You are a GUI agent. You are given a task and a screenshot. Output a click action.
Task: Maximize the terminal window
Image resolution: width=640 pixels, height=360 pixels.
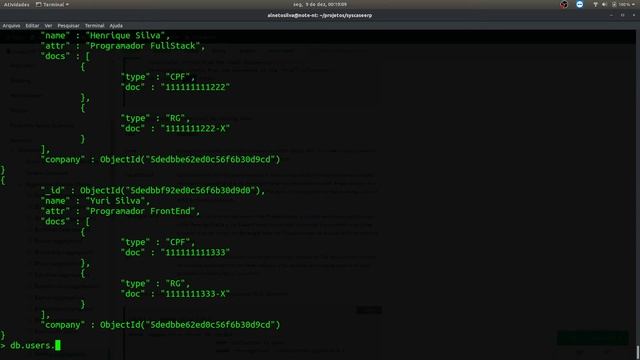coord(622,15)
